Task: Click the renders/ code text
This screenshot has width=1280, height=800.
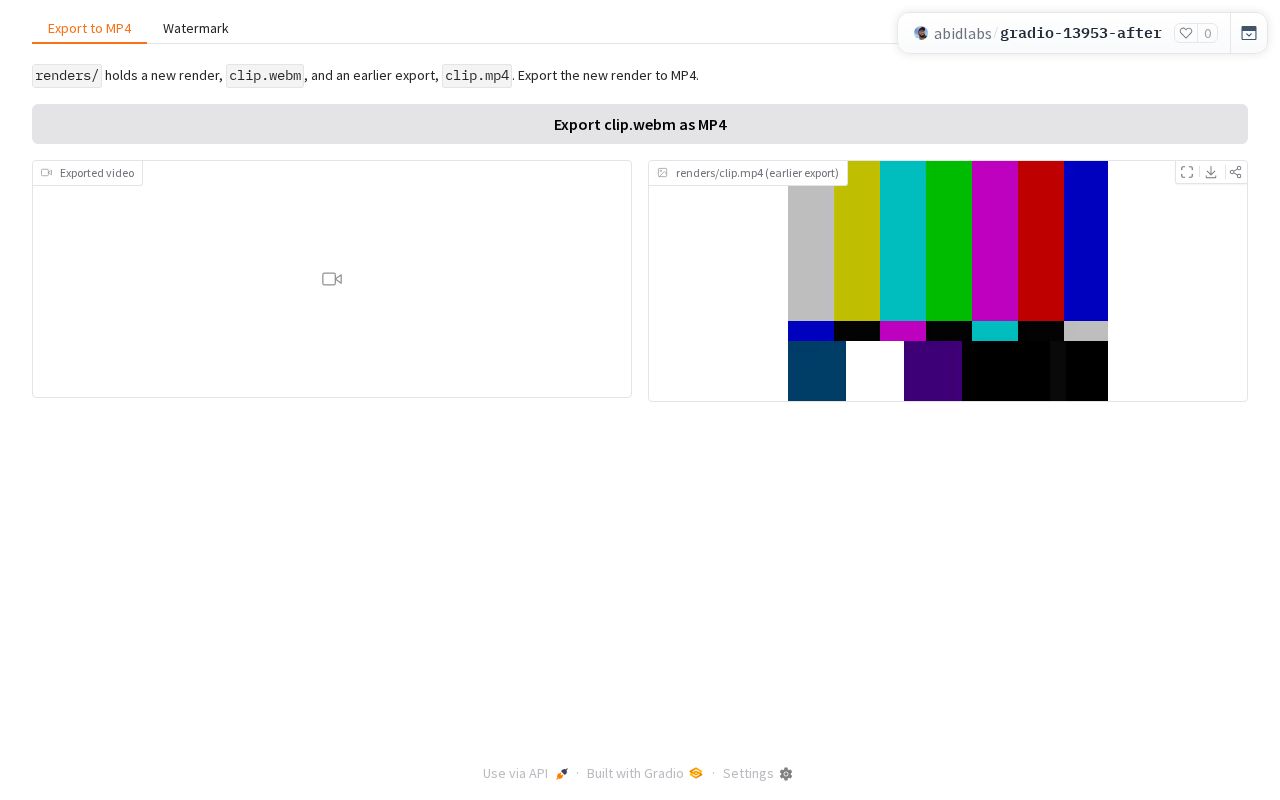Action: 67,75
